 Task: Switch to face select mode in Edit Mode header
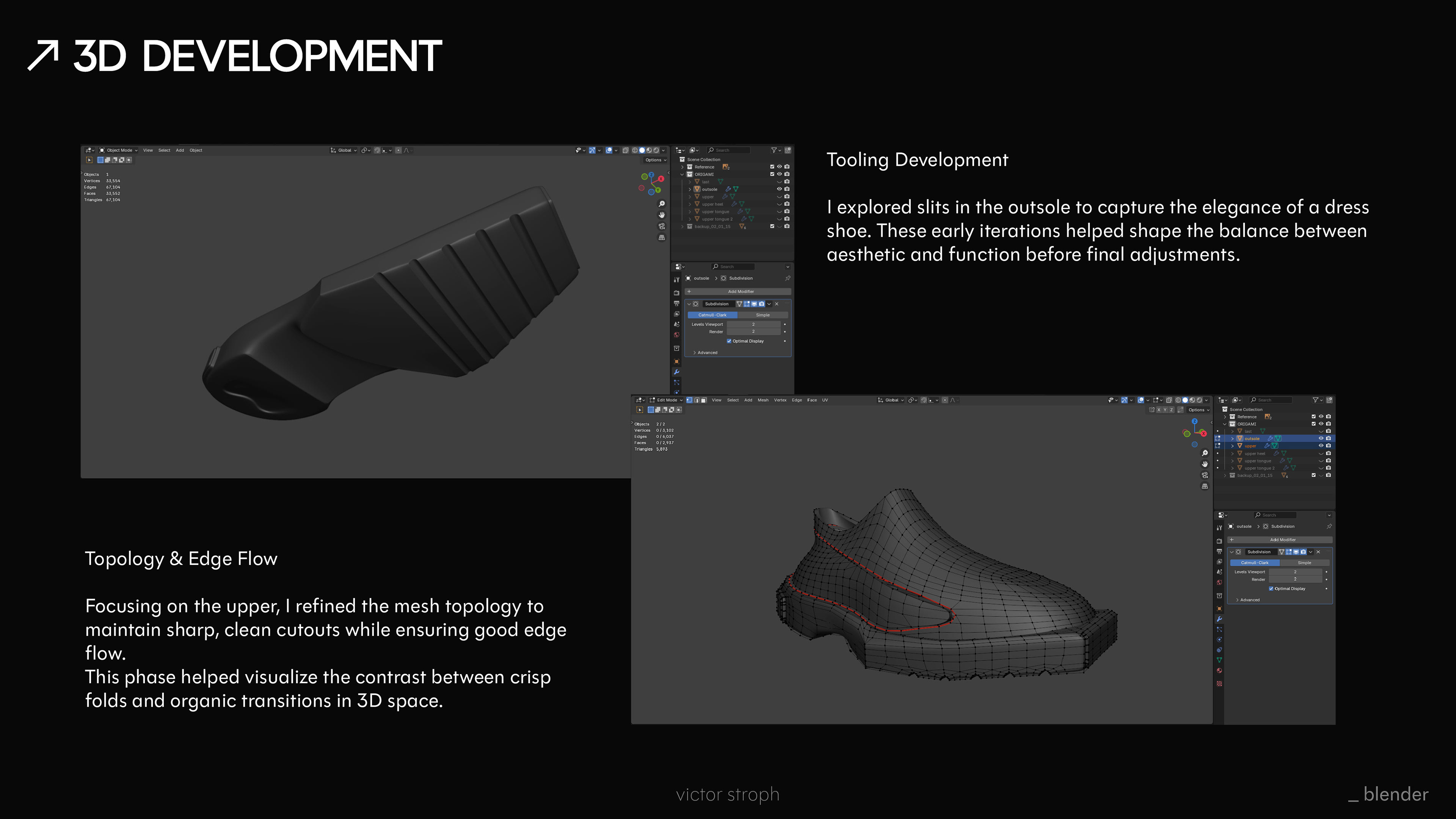(x=704, y=400)
